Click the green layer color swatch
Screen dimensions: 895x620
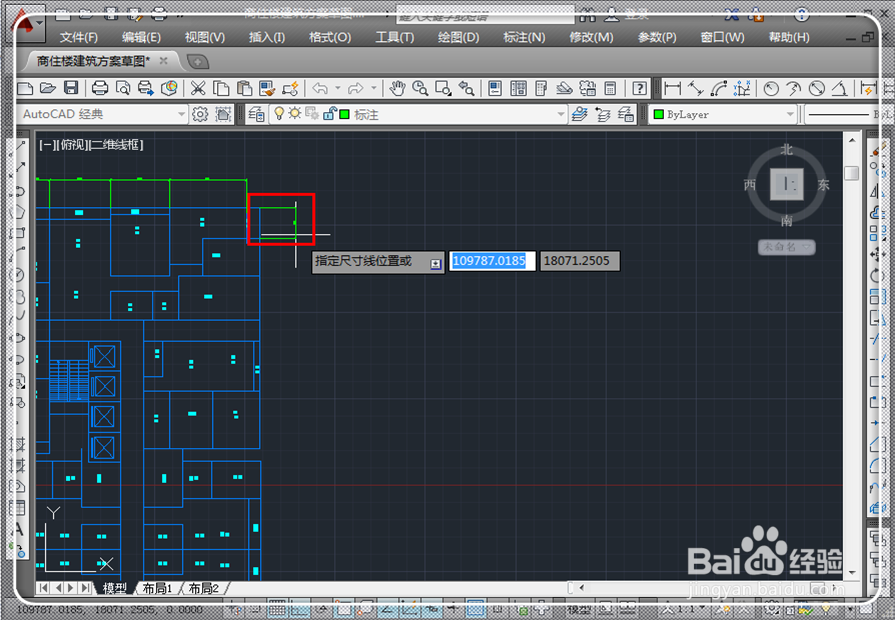pos(344,114)
